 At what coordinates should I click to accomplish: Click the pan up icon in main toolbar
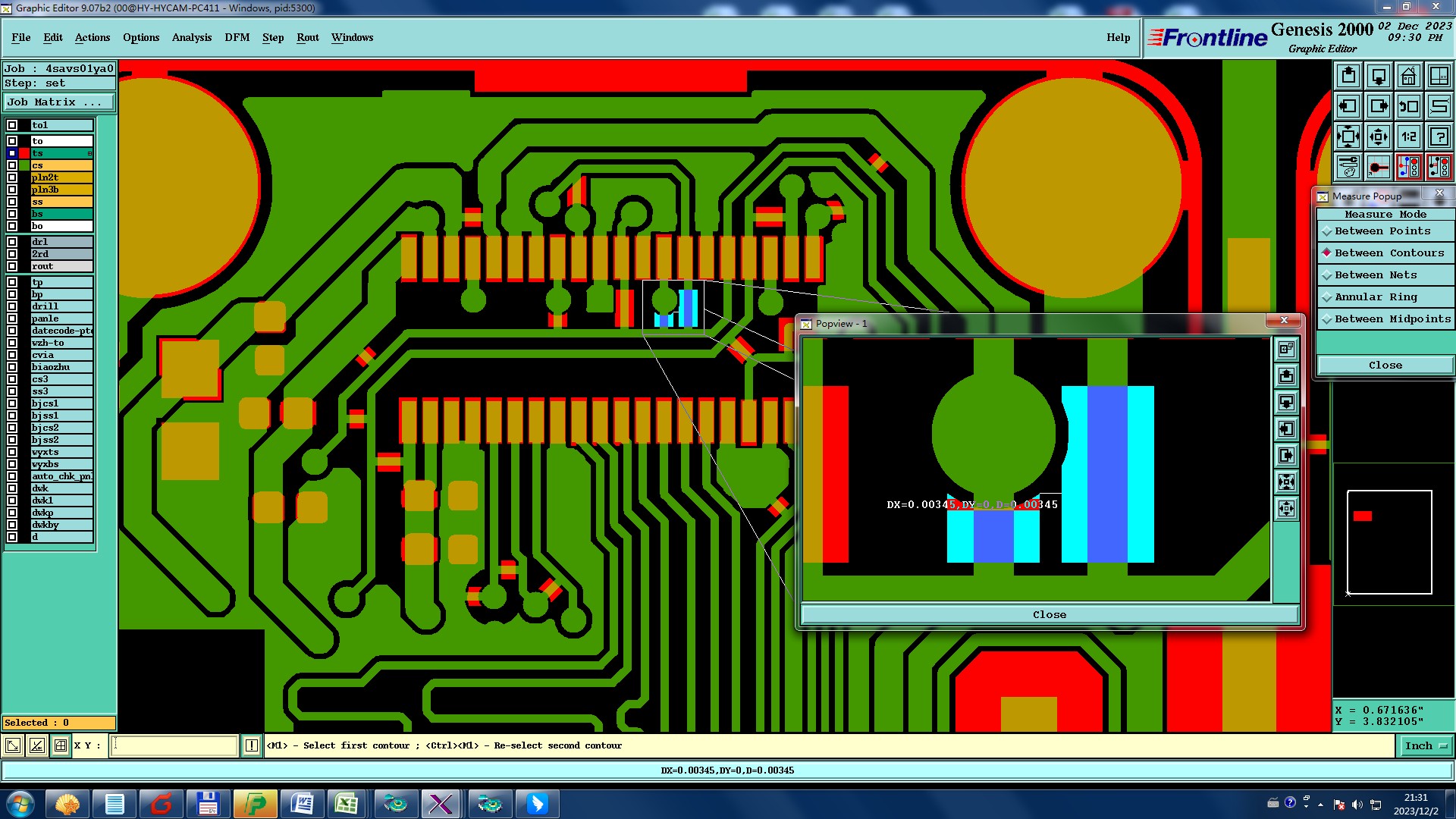[x=1348, y=76]
